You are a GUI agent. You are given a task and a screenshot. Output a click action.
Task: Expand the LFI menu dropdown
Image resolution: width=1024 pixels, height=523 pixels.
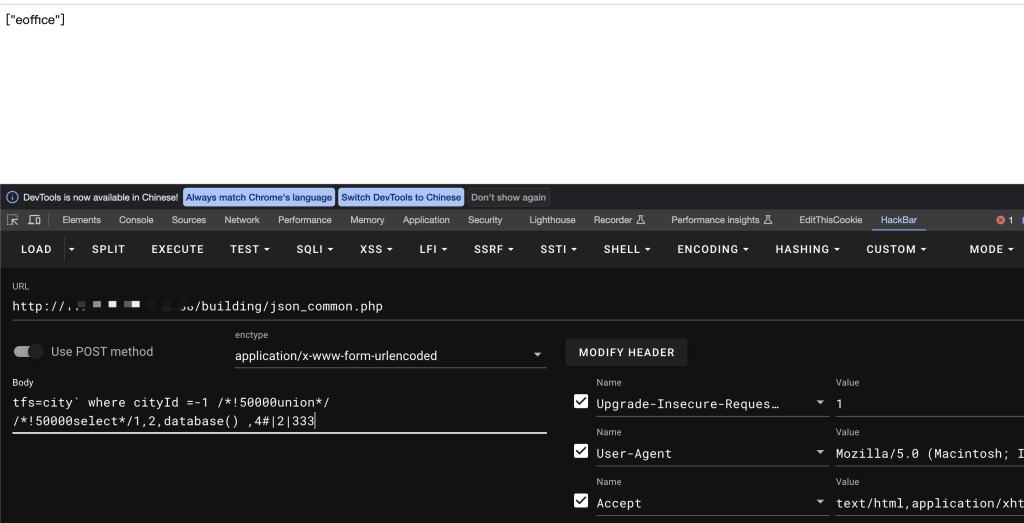pos(434,249)
